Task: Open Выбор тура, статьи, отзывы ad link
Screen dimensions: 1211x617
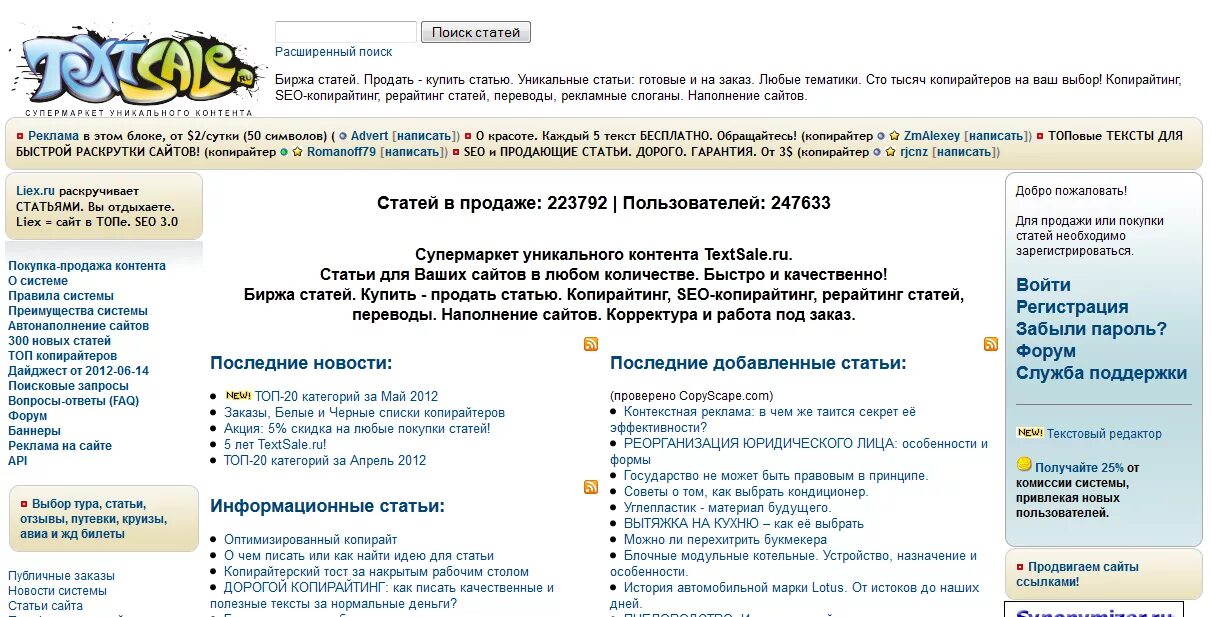Action: coord(93,519)
